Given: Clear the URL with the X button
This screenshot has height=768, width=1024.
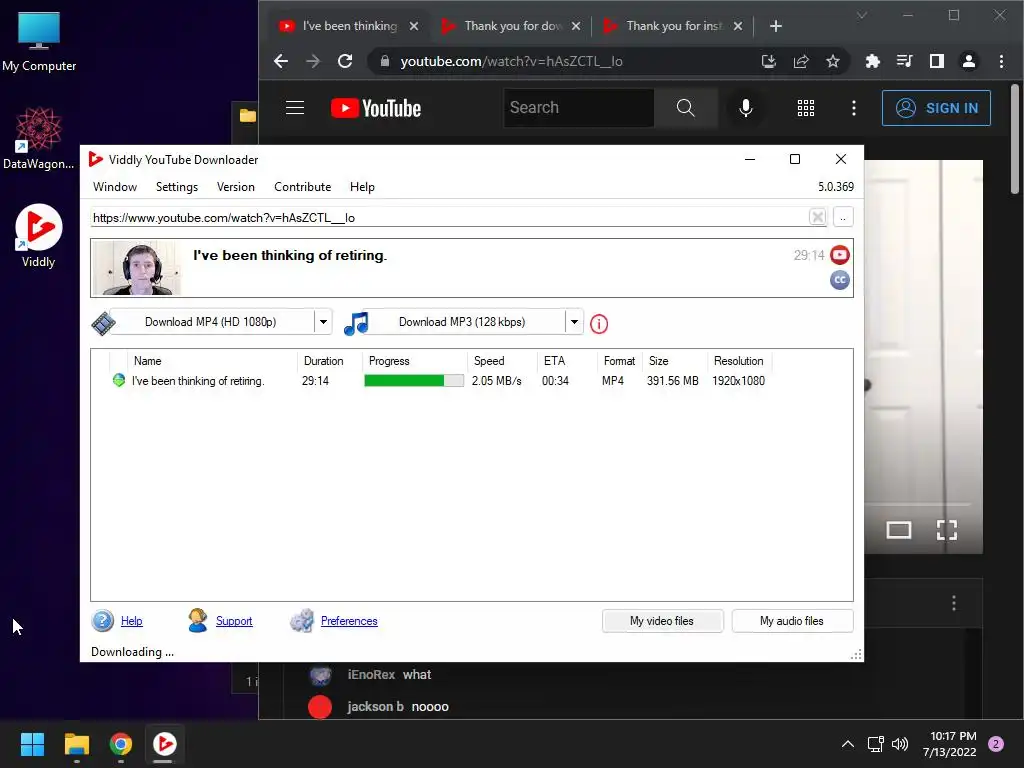Looking at the screenshot, I should (x=817, y=217).
